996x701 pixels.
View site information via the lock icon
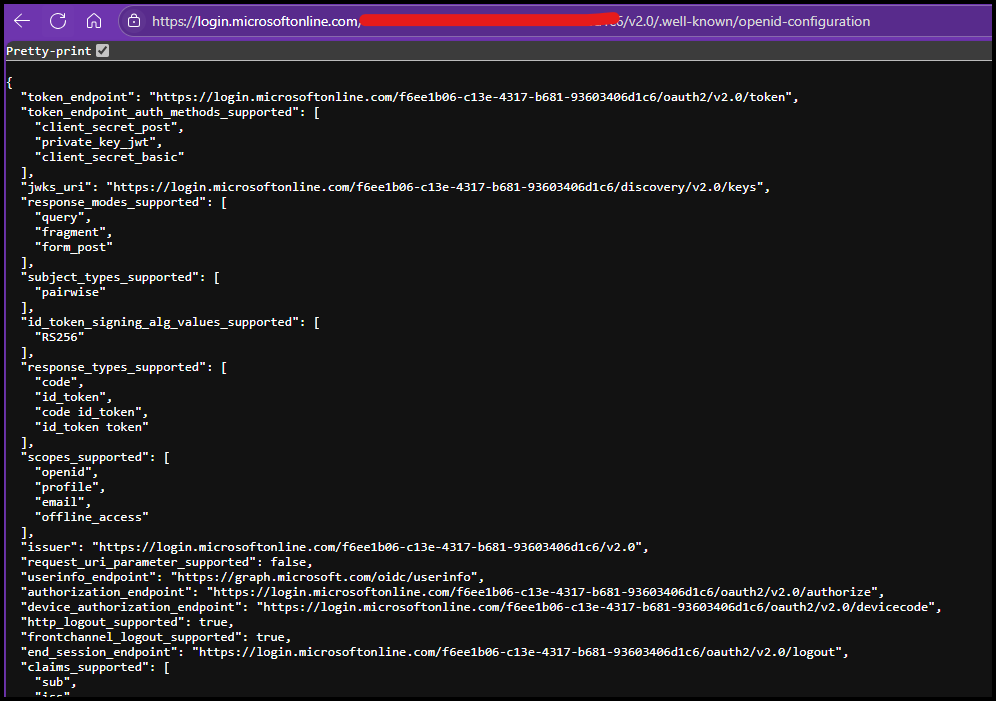[x=134, y=21]
